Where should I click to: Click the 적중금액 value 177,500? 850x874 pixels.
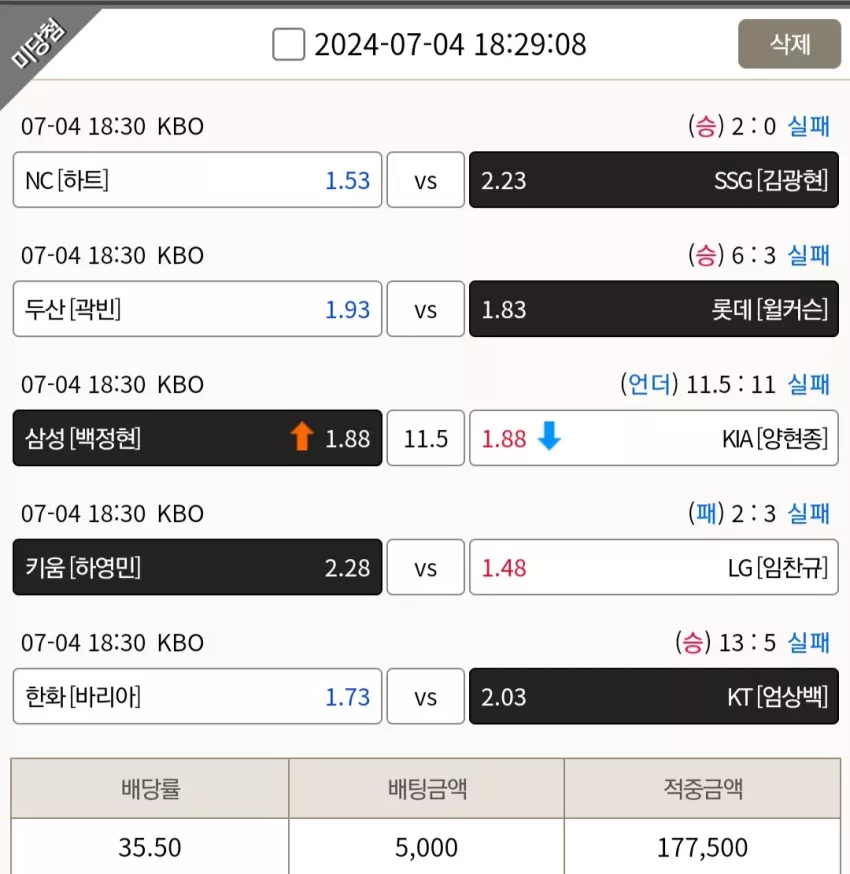pyautogui.click(x=702, y=847)
